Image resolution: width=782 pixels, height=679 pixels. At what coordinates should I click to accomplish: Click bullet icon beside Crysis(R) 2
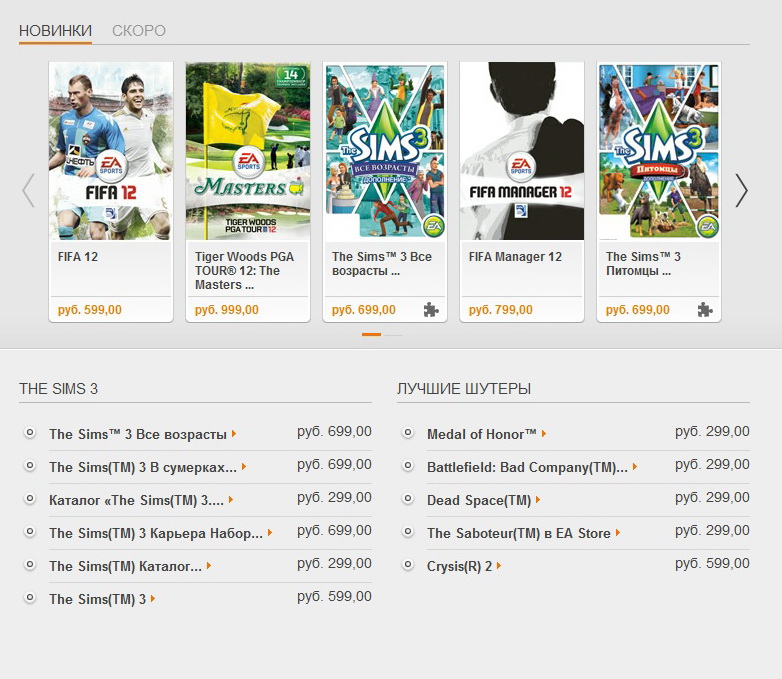408,565
